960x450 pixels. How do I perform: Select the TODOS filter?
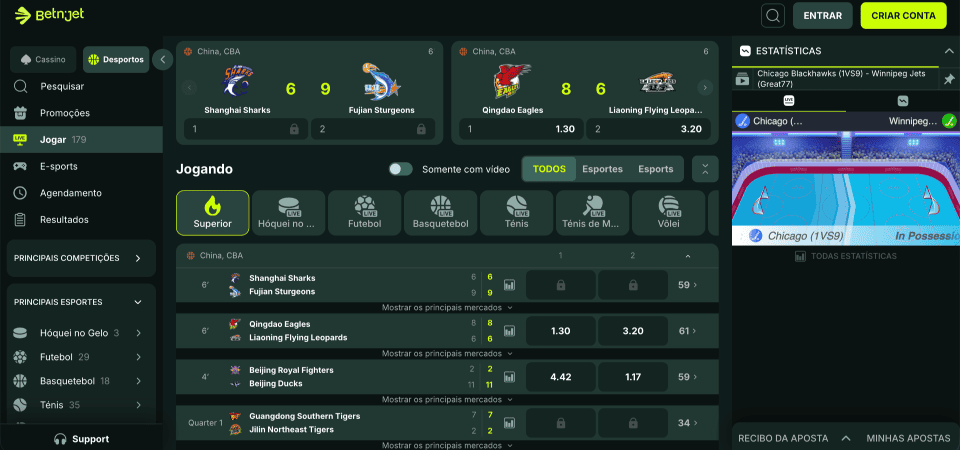pyautogui.click(x=549, y=169)
